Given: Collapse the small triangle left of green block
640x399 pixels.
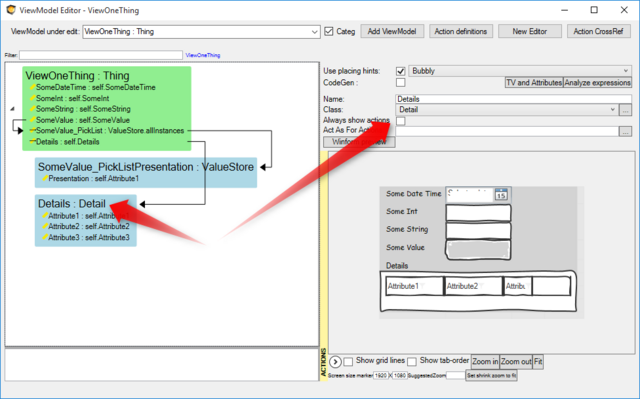Looking at the screenshot, I should point(12,109).
